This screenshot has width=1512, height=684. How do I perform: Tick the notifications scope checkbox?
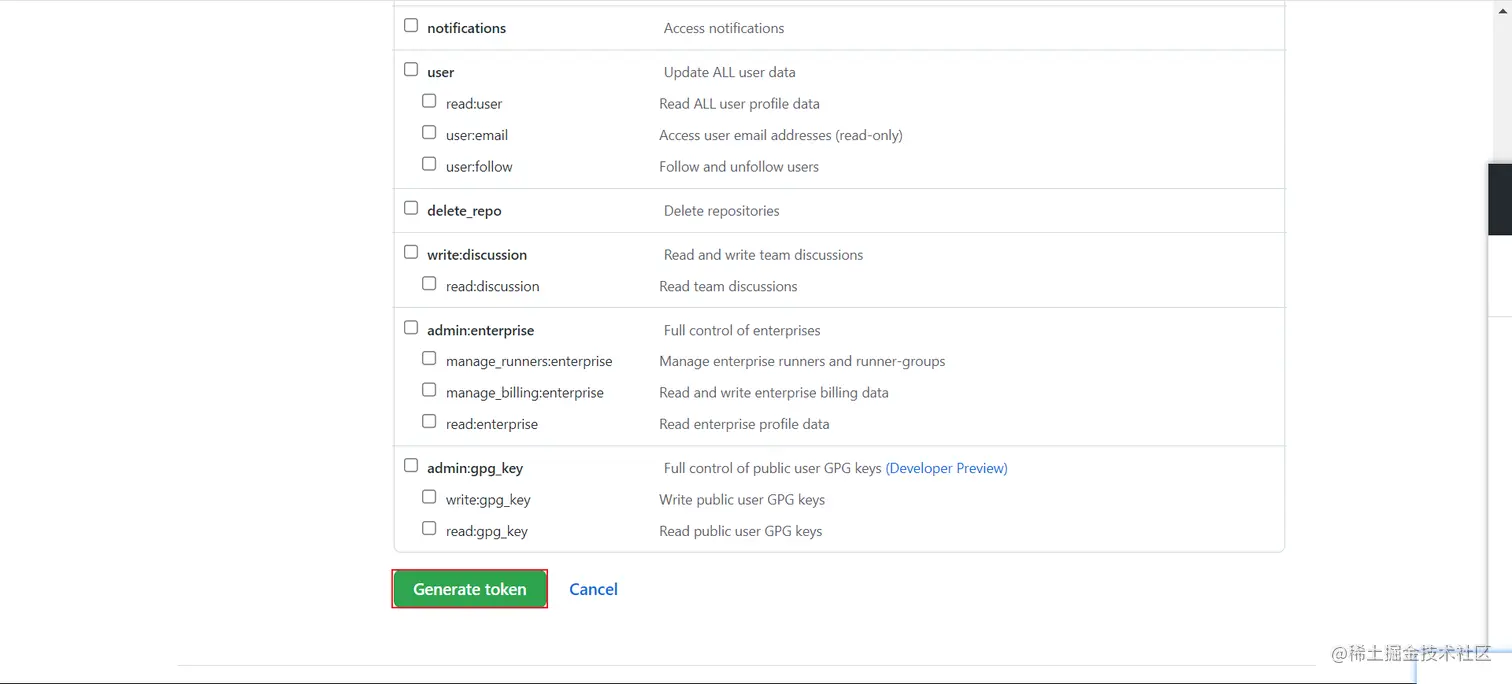click(x=411, y=26)
